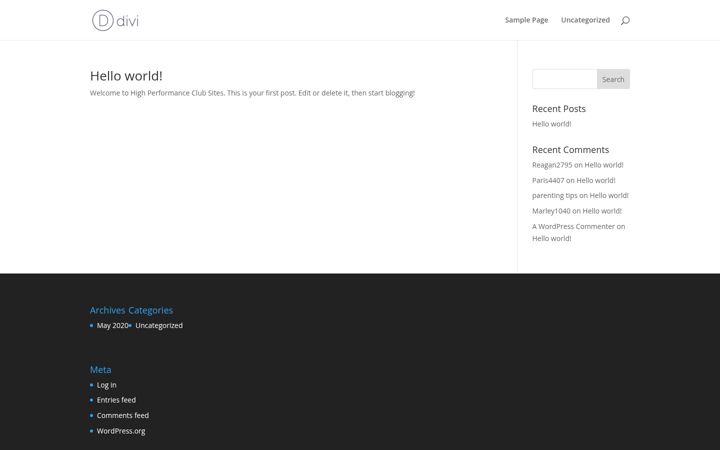720x450 pixels.
Task: Open the Comments feed link
Action: pos(123,416)
